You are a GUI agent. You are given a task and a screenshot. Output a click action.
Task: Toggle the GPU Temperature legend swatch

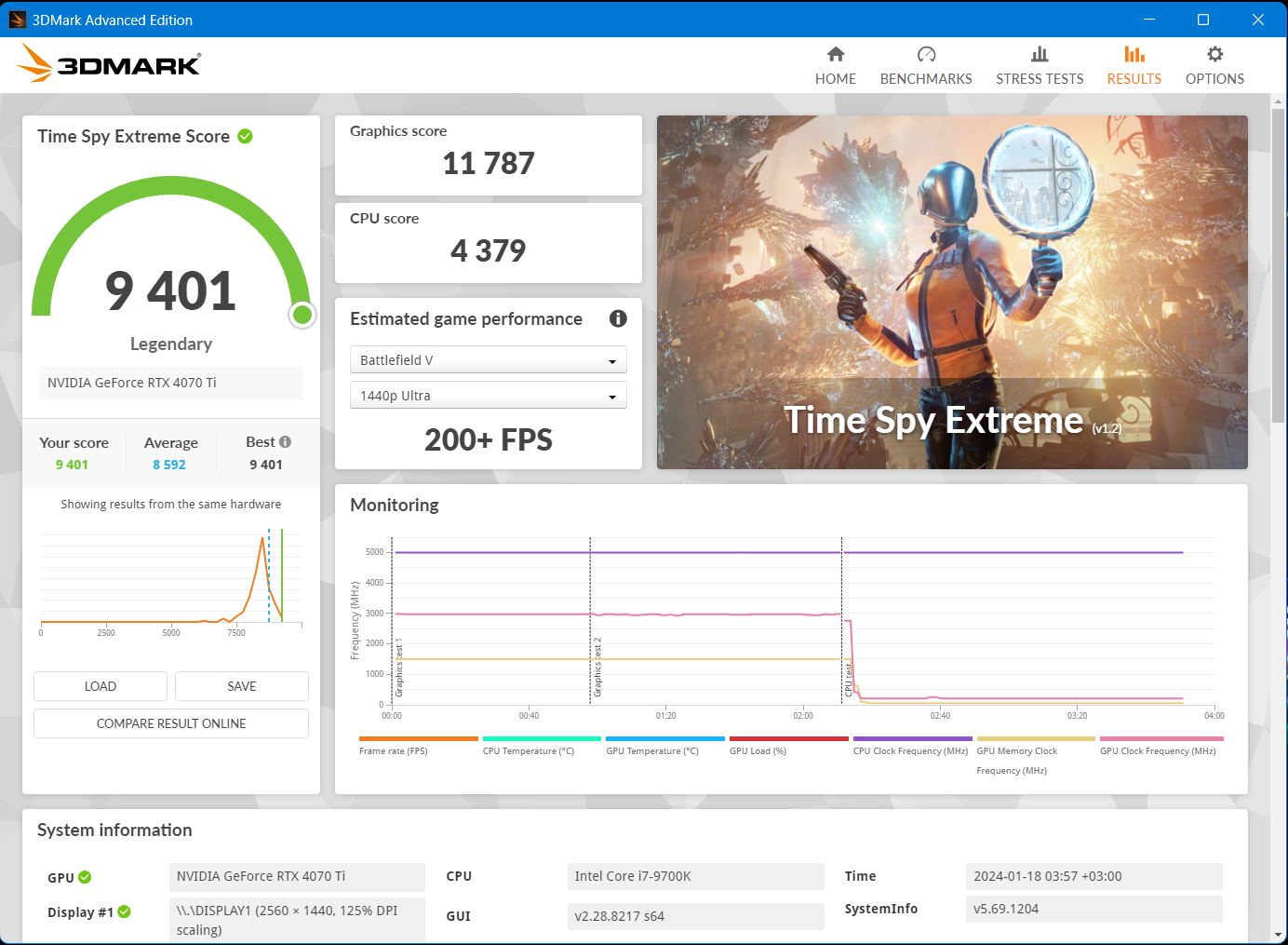pyautogui.click(x=665, y=739)
